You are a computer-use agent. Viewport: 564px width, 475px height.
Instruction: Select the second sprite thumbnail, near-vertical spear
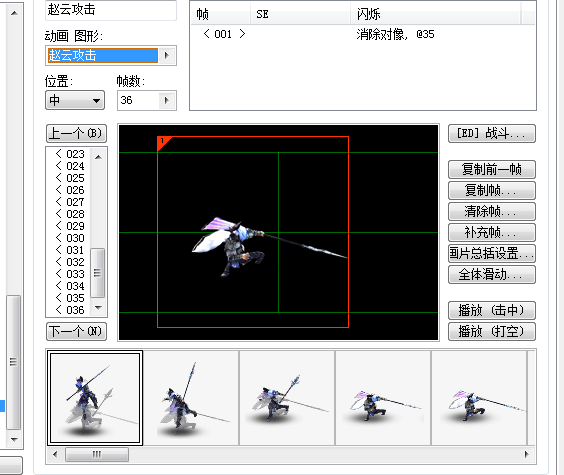(x=191, y=398)
